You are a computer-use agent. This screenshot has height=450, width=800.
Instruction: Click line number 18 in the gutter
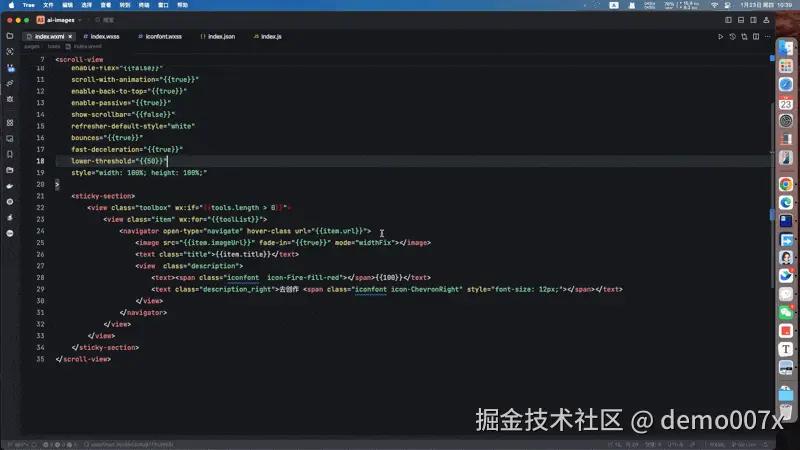pyautogui.click(x=40, y=161)
